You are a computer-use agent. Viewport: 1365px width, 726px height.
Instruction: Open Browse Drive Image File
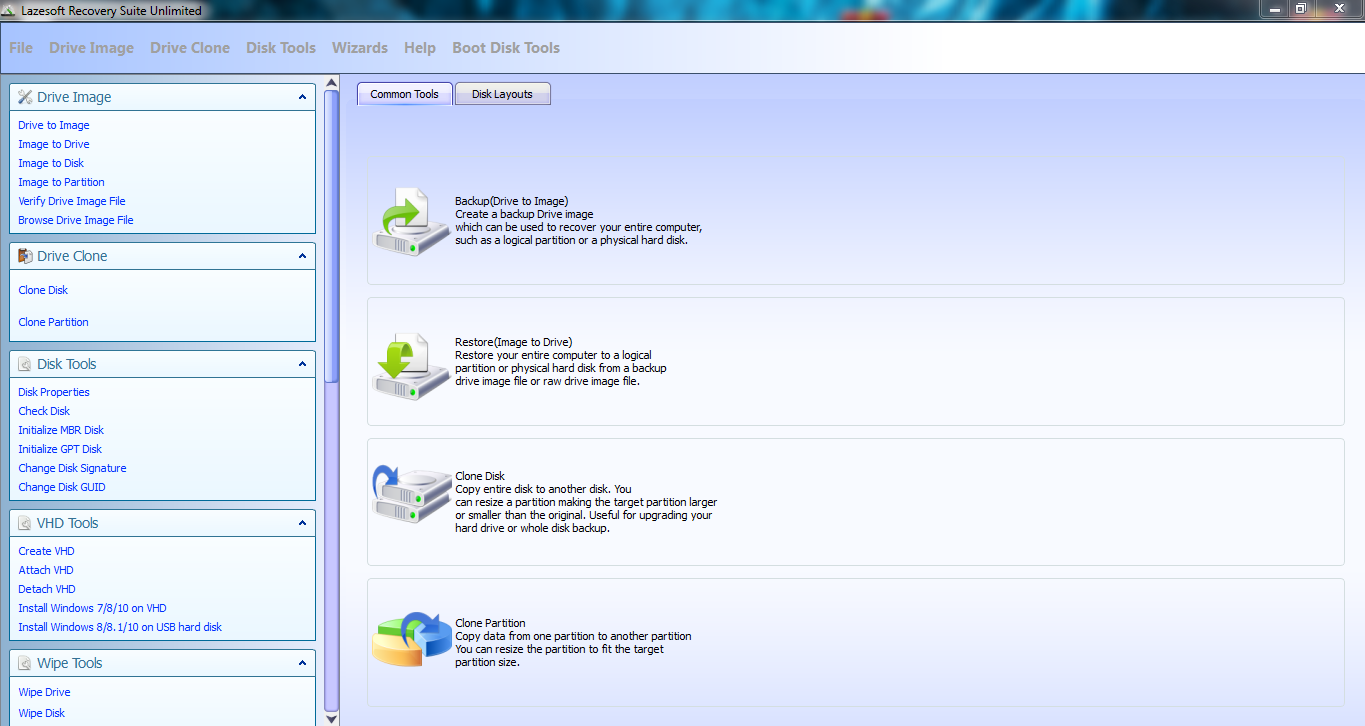76,220
